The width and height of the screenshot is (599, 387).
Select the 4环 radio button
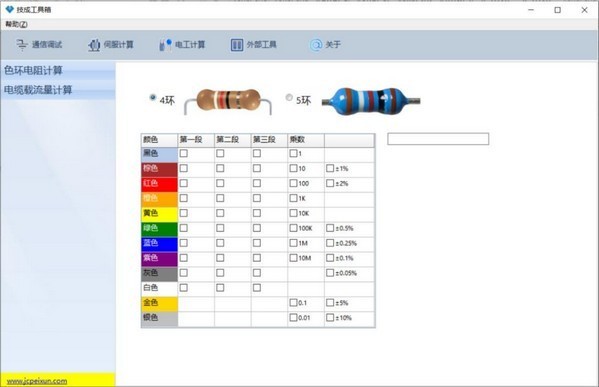(x=153, y=97)
